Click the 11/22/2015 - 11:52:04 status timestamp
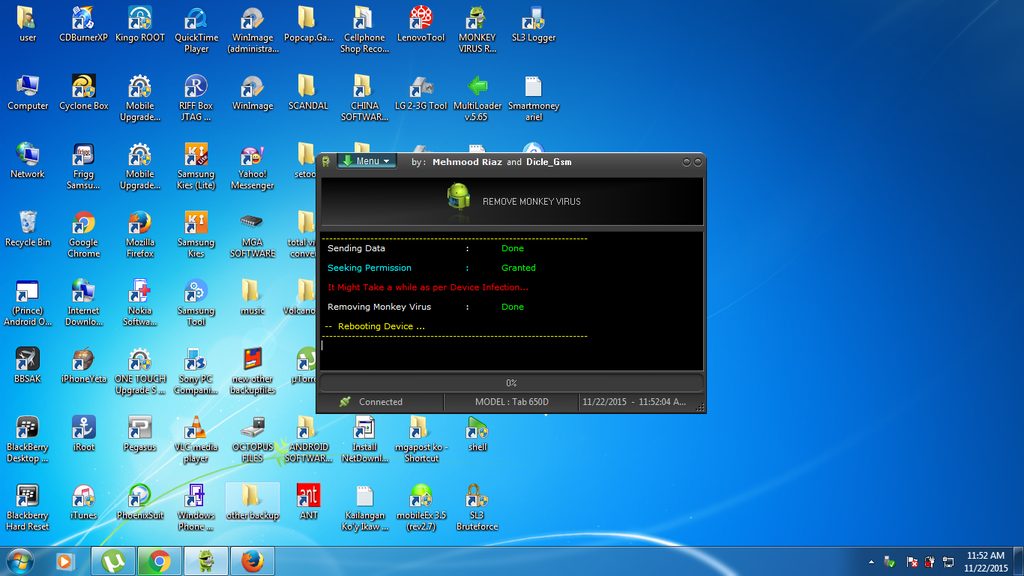 coord(634,402)
